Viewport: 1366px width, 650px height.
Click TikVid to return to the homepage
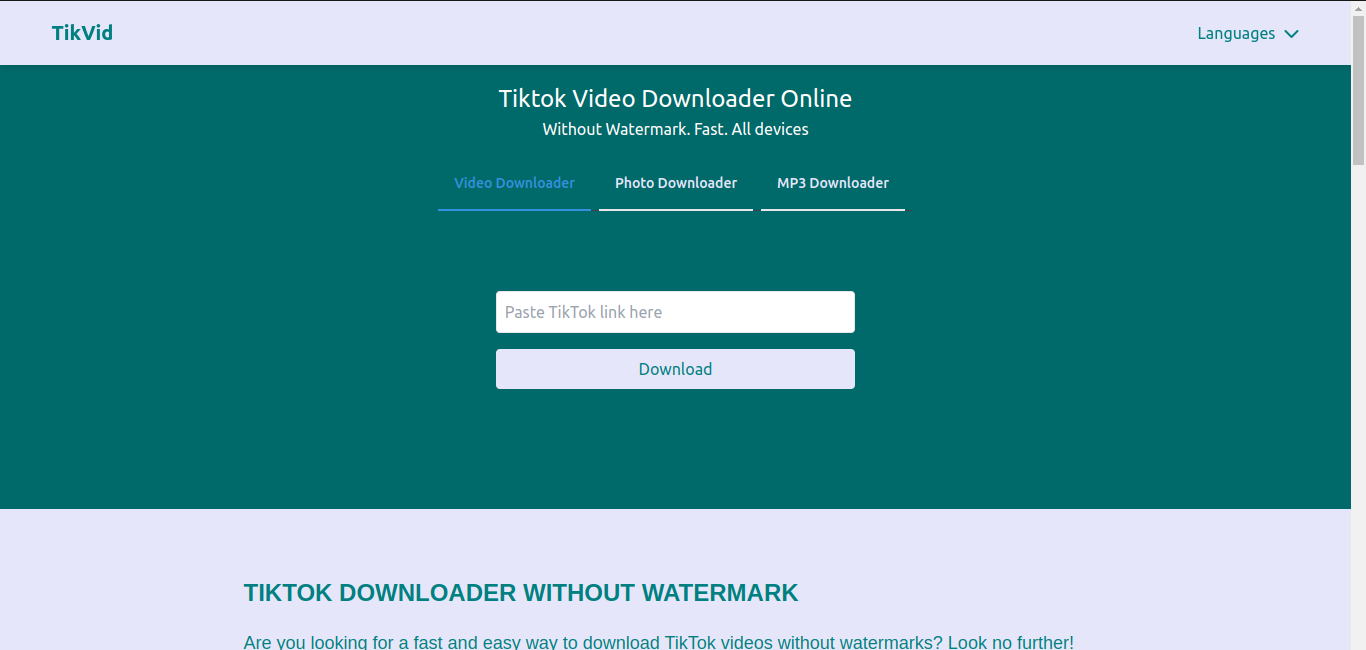pyautogui.click(x=82, y=32)
